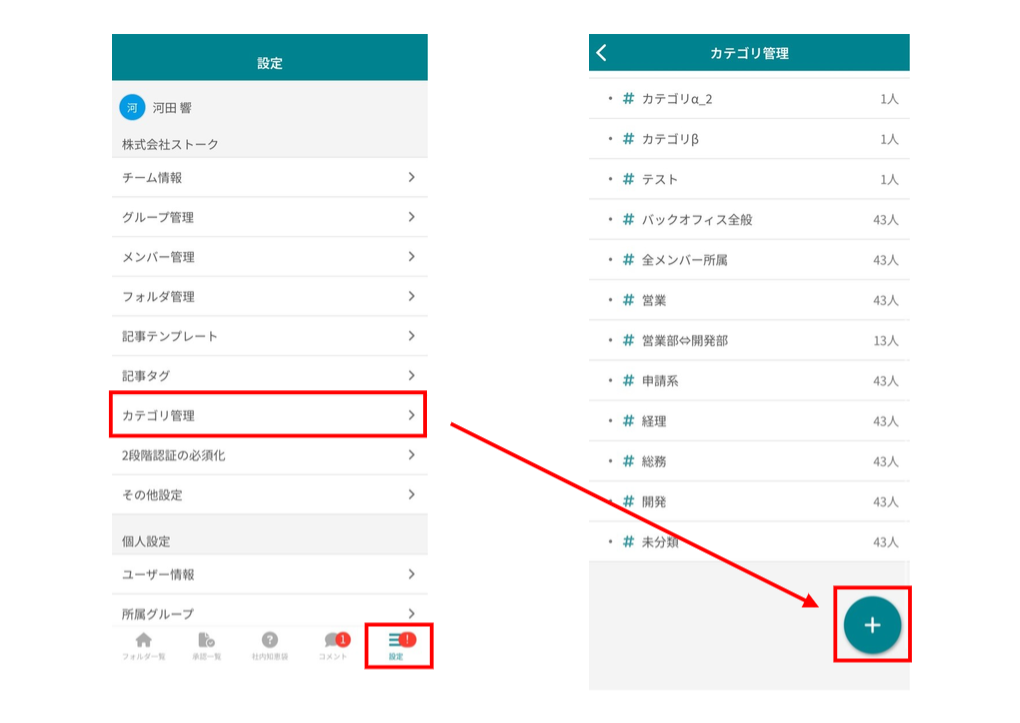Expand メンバー管理 chevron
Image resolution: width=1020 pixels, height=723 pixels.
[411, 256]
